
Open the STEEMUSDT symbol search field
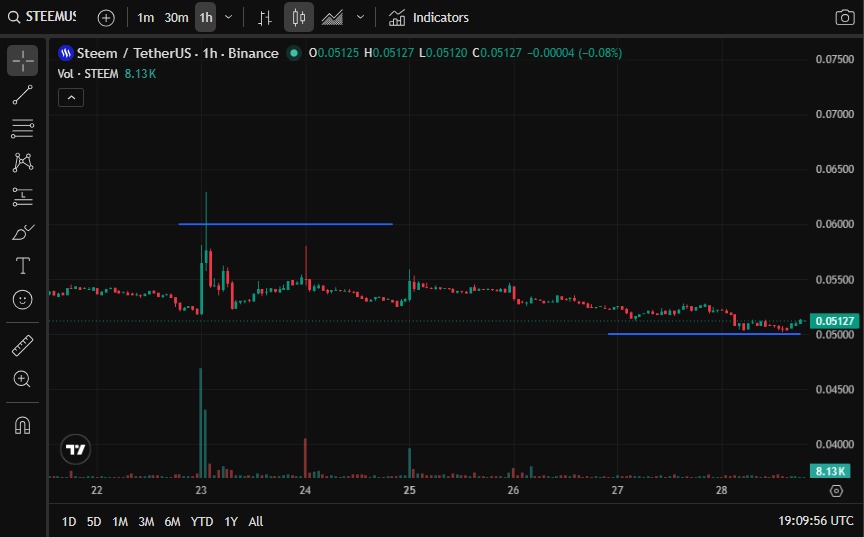pyautogui.click(x=42, y=17)
